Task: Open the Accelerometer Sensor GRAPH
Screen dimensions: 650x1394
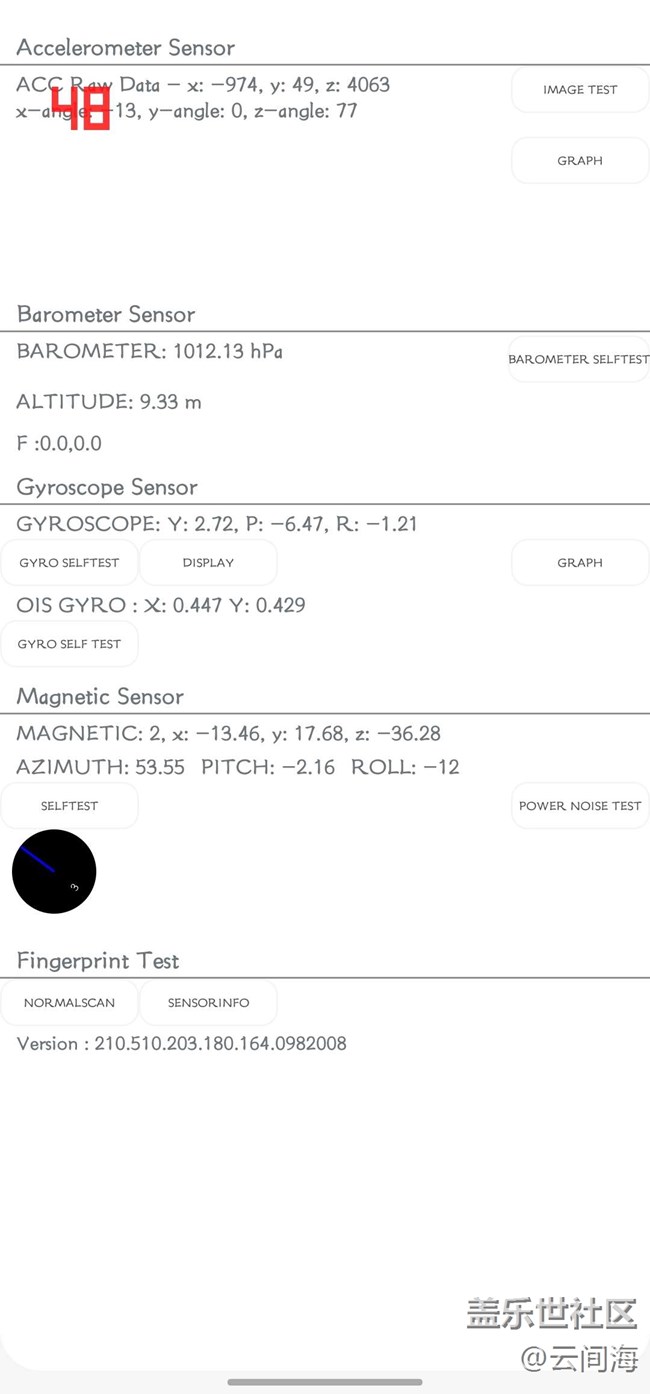Action: pyautogui.click(x=580, y=161)
